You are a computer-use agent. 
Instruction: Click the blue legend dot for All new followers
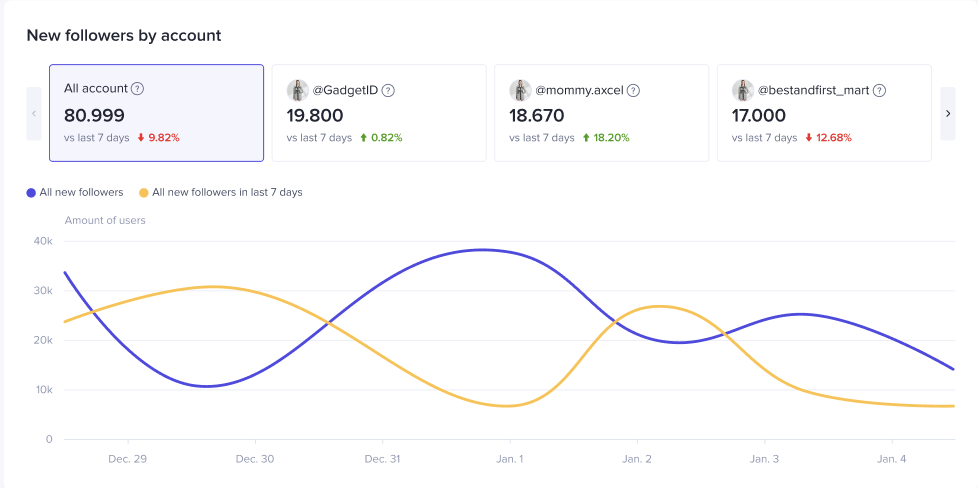pyautogui.click(x=31, y=192)
